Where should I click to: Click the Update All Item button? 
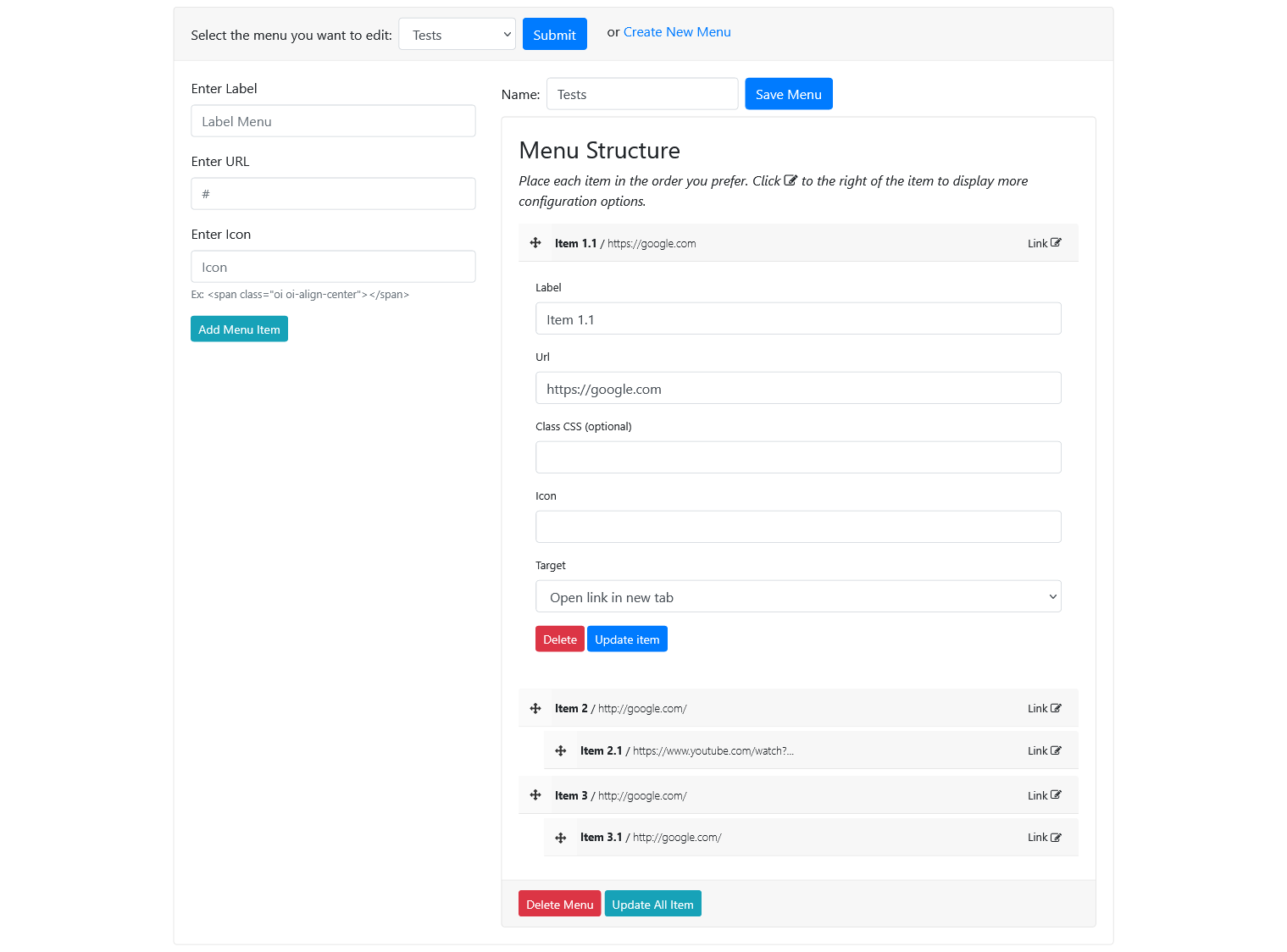point(652,904)
